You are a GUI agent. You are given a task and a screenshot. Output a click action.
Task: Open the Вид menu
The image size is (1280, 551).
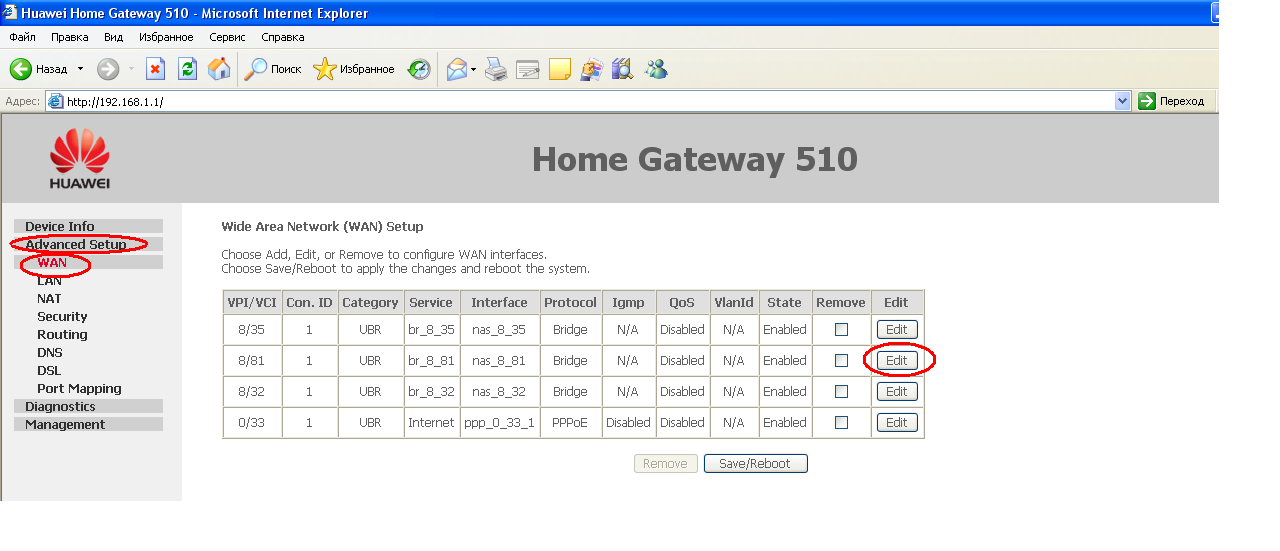pyautogui.click(x=114, y=37)
